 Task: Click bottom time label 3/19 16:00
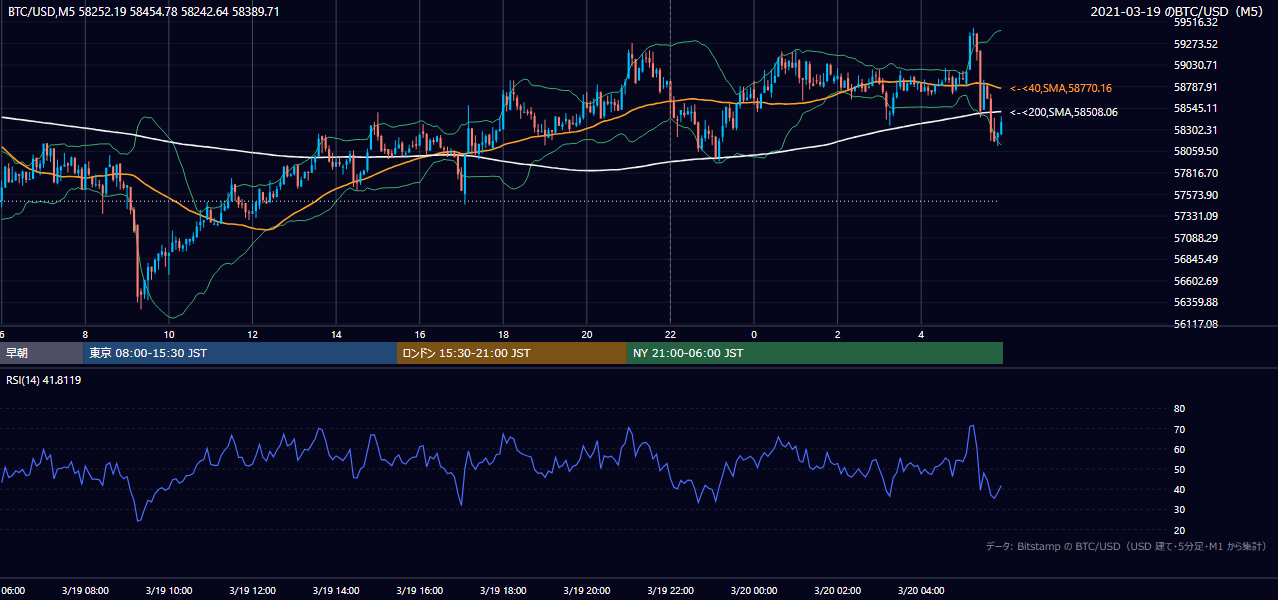click(420, 591)
